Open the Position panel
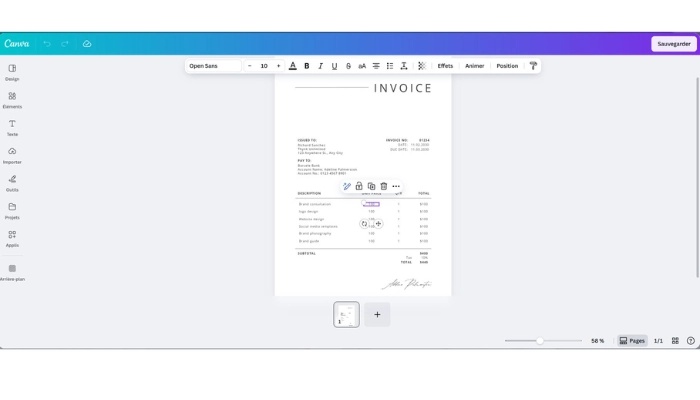Image resolution: width=700 pixels, height=400 pixels. pos(507,66)
